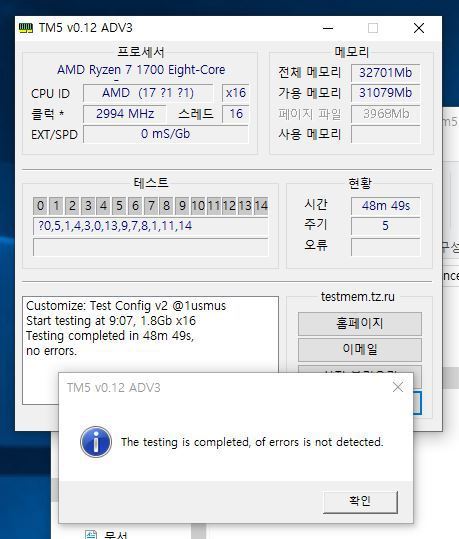
Task: Select test block number 9
Action: [x=182, y=206]
